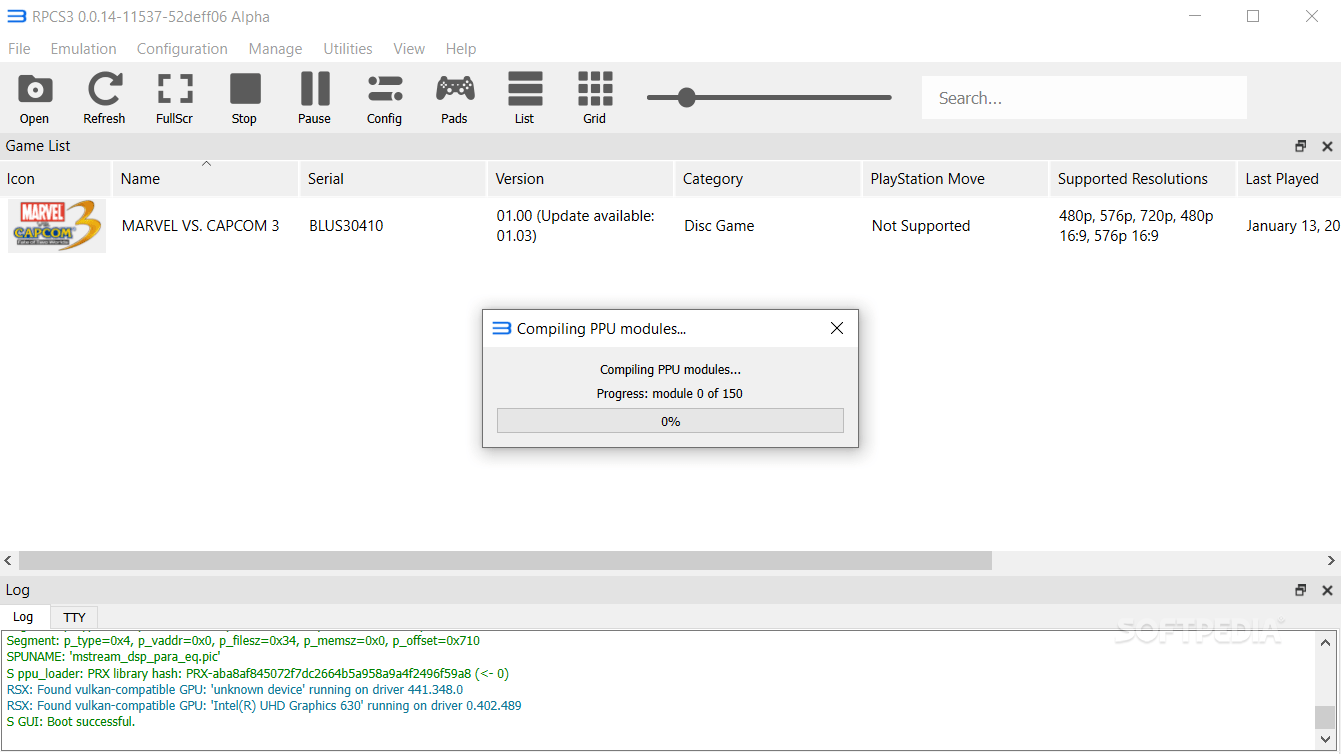
Task: Sort the list by Serial column
Action: click(392, 179)
